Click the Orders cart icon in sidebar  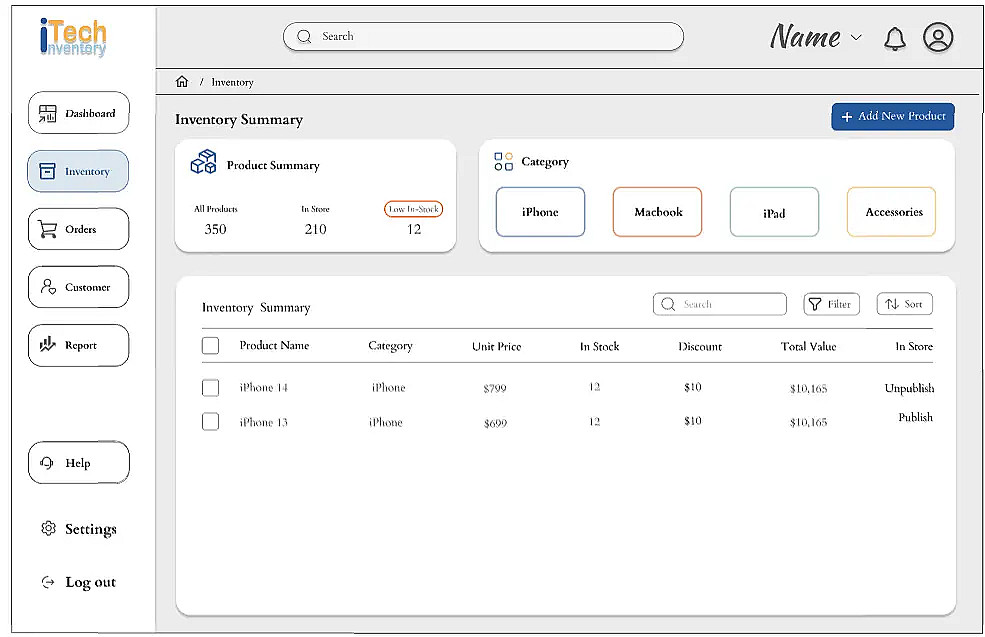48,229
